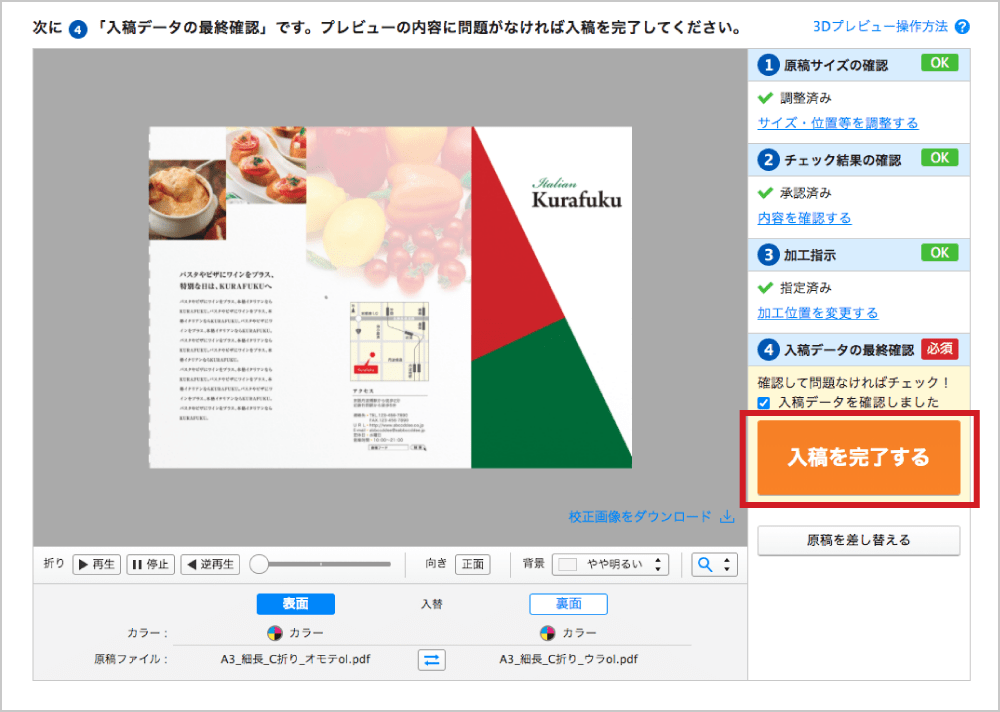
Task: Open the 加工位置を変更する link
Action: pos(817,313)
